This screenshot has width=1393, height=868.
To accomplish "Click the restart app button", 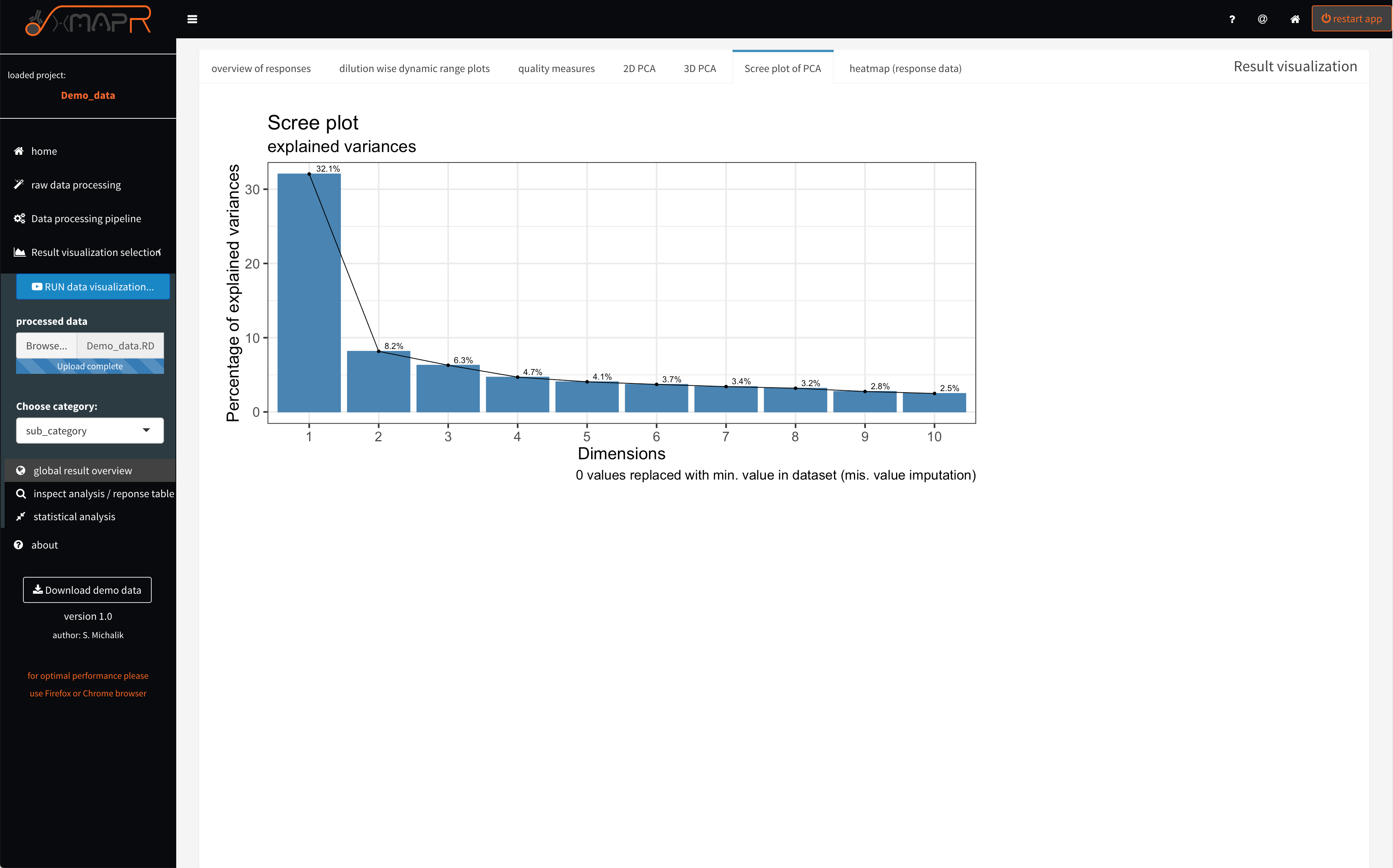I will [1350, 18].
